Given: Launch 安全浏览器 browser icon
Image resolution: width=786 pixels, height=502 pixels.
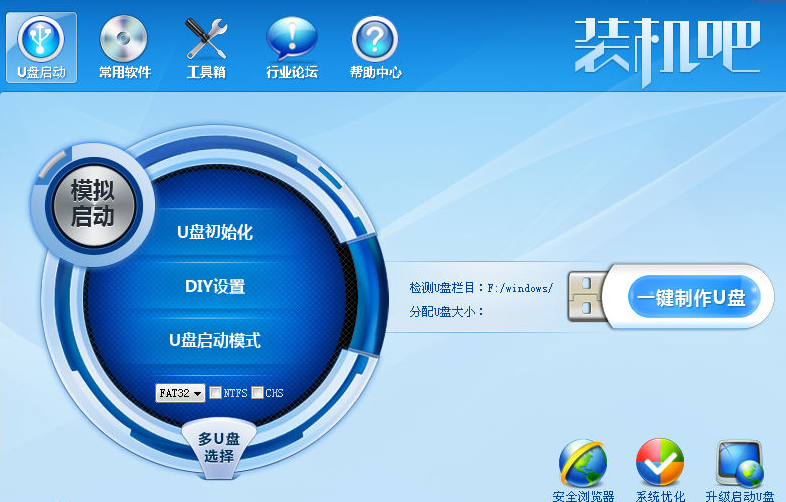Looking at the screenshot, I should [583, 471].
